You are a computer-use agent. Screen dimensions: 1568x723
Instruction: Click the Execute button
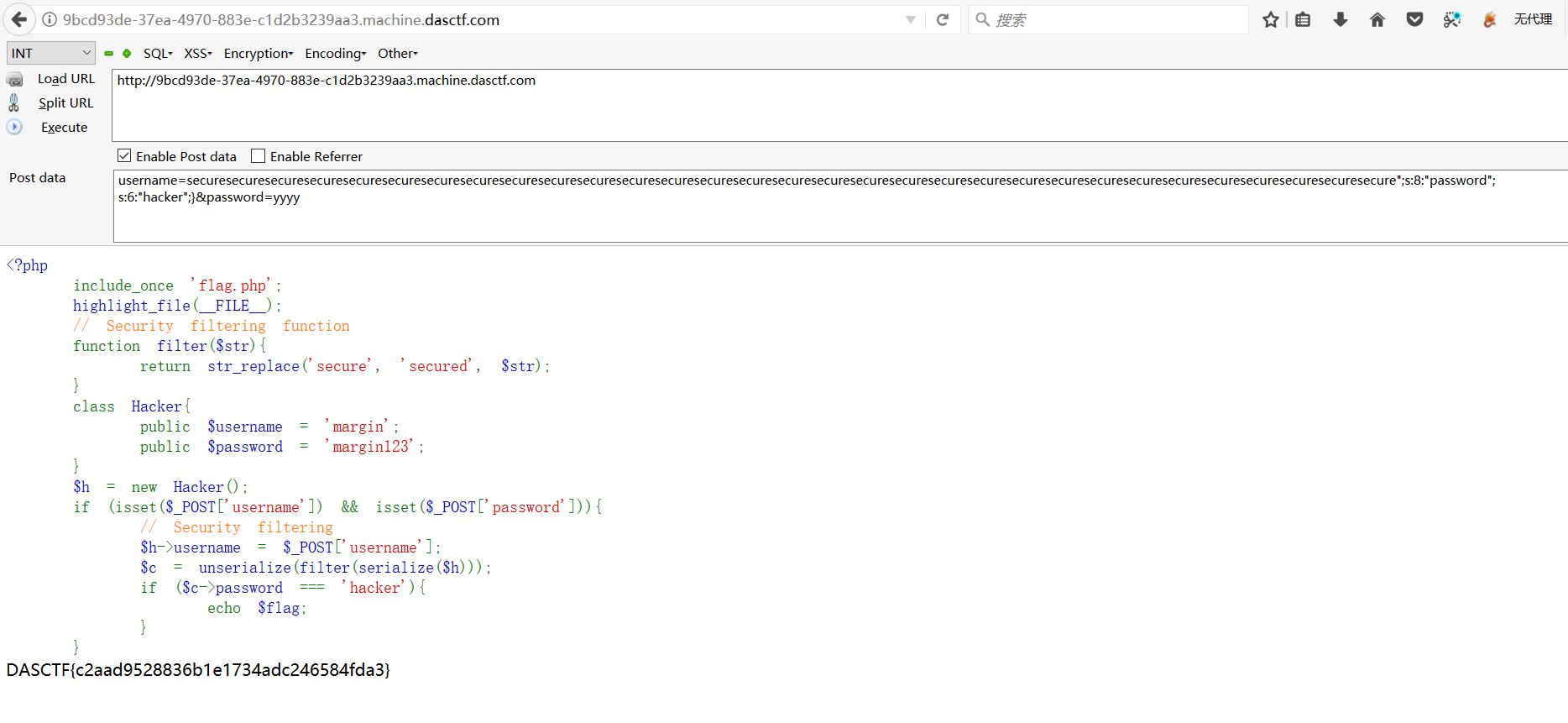tap(65, 127)
